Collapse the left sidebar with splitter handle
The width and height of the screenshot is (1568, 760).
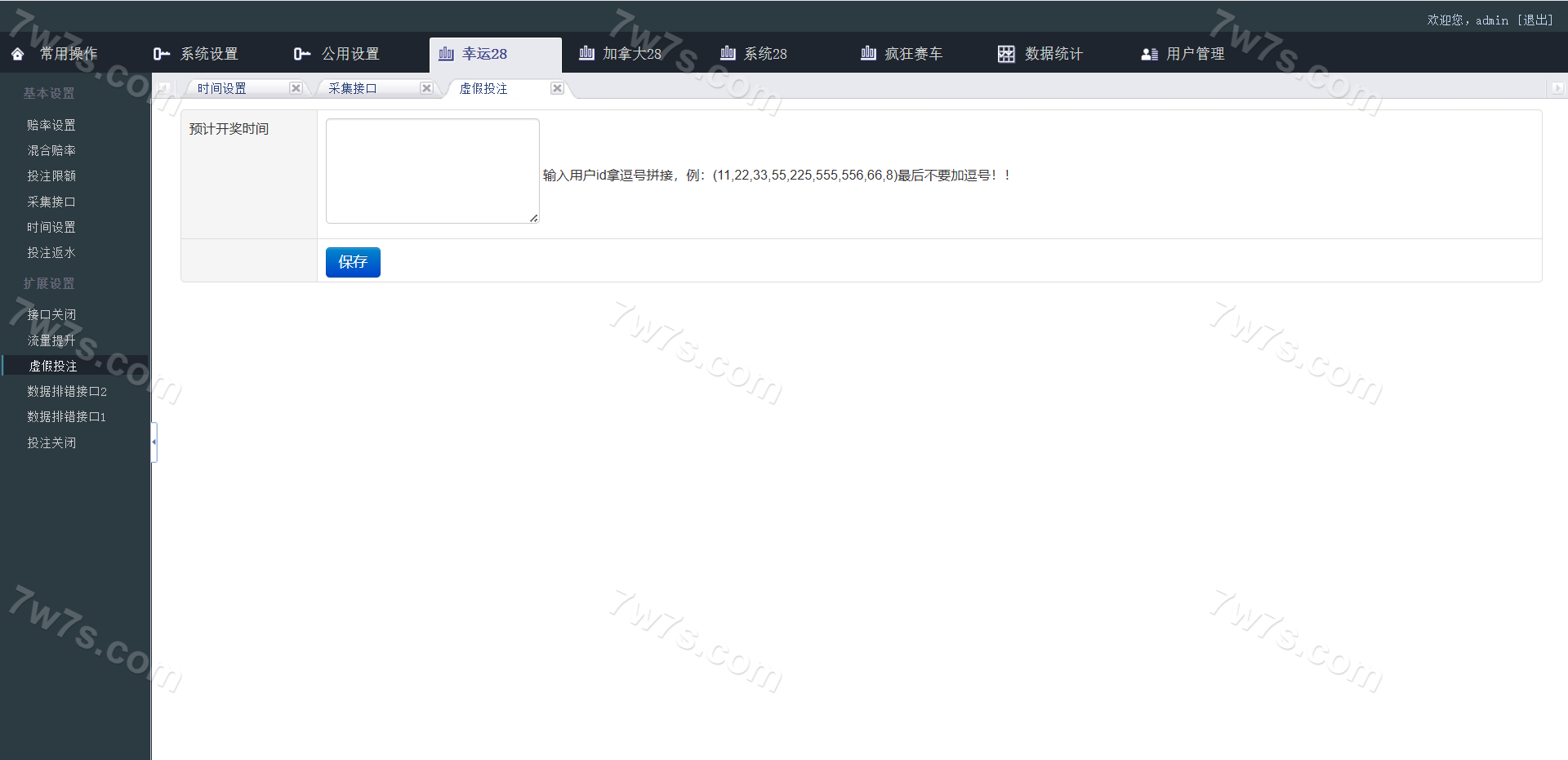pyautogui.click(x=154, y=442)
